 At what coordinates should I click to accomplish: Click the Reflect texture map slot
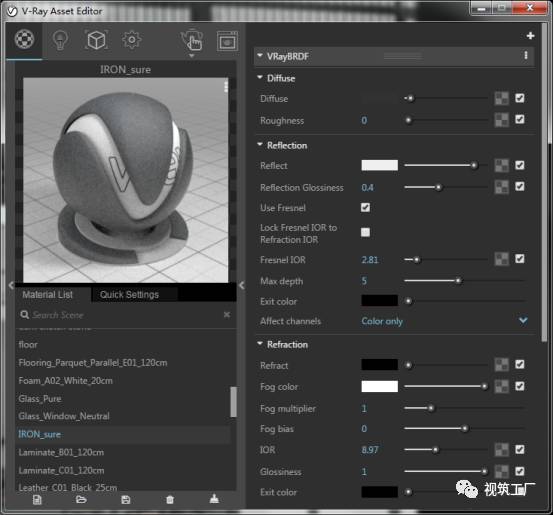[501, 165]
